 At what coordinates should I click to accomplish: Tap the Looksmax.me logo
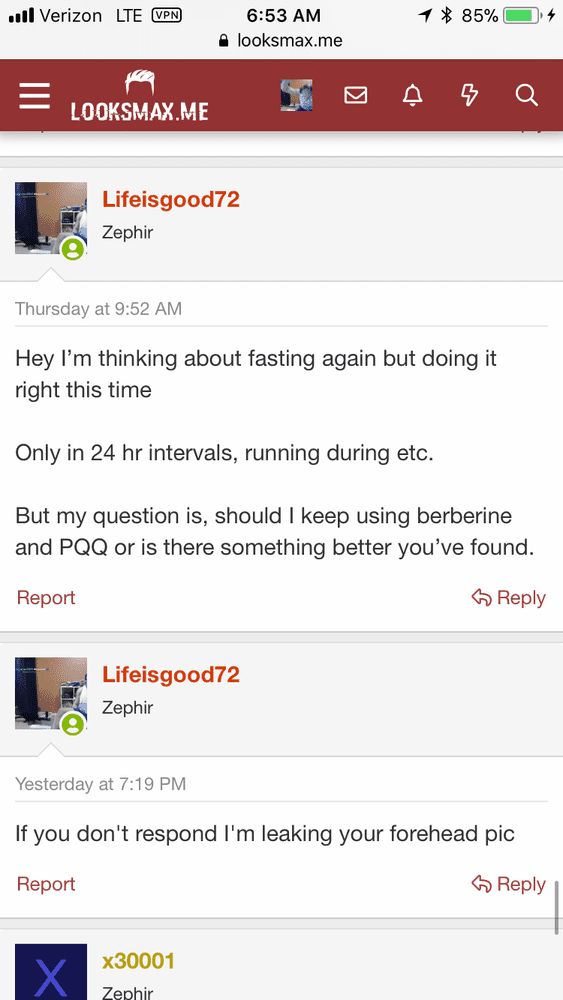139,96
